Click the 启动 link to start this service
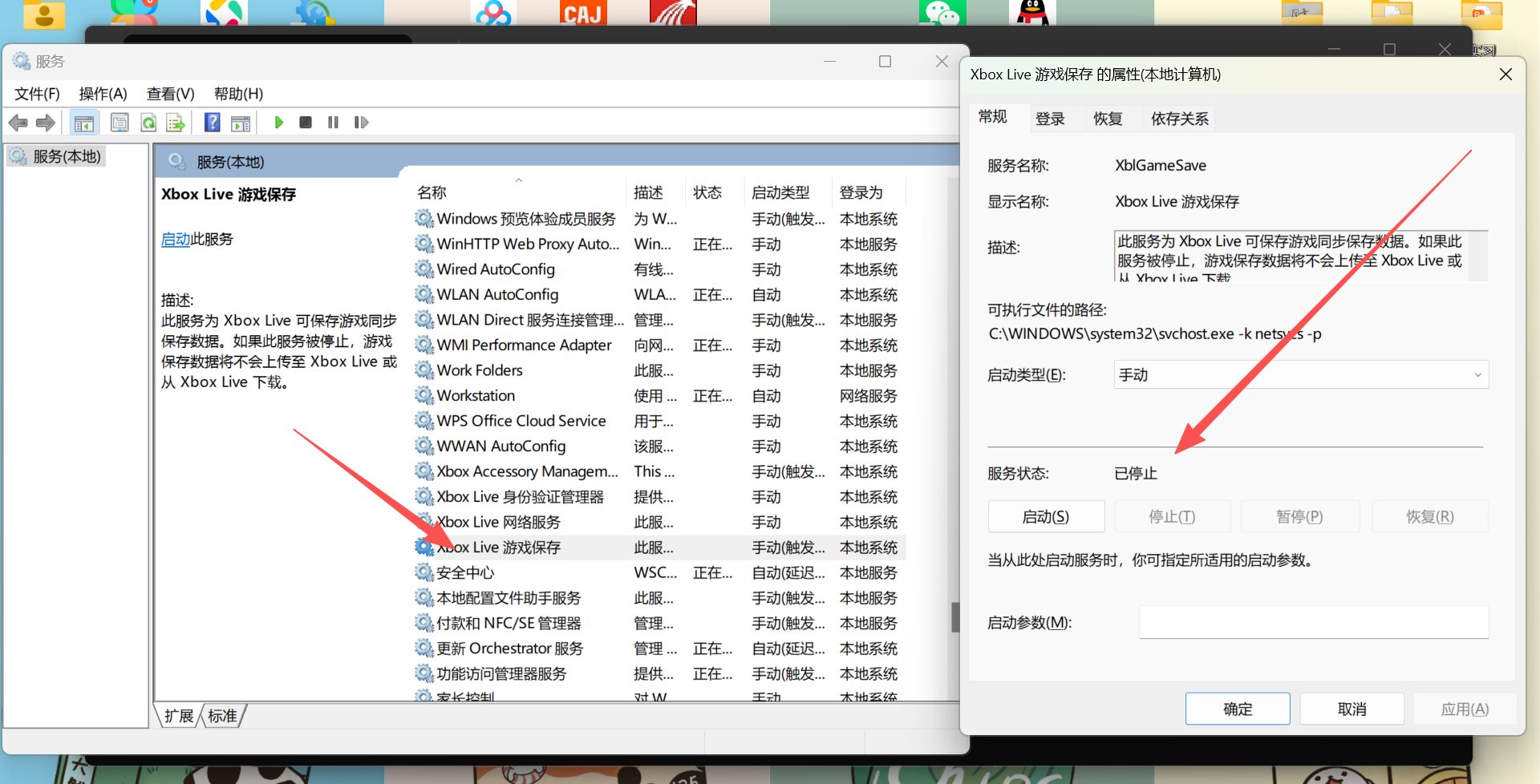This screenshot has width=1540, height=784. (176, 239)
